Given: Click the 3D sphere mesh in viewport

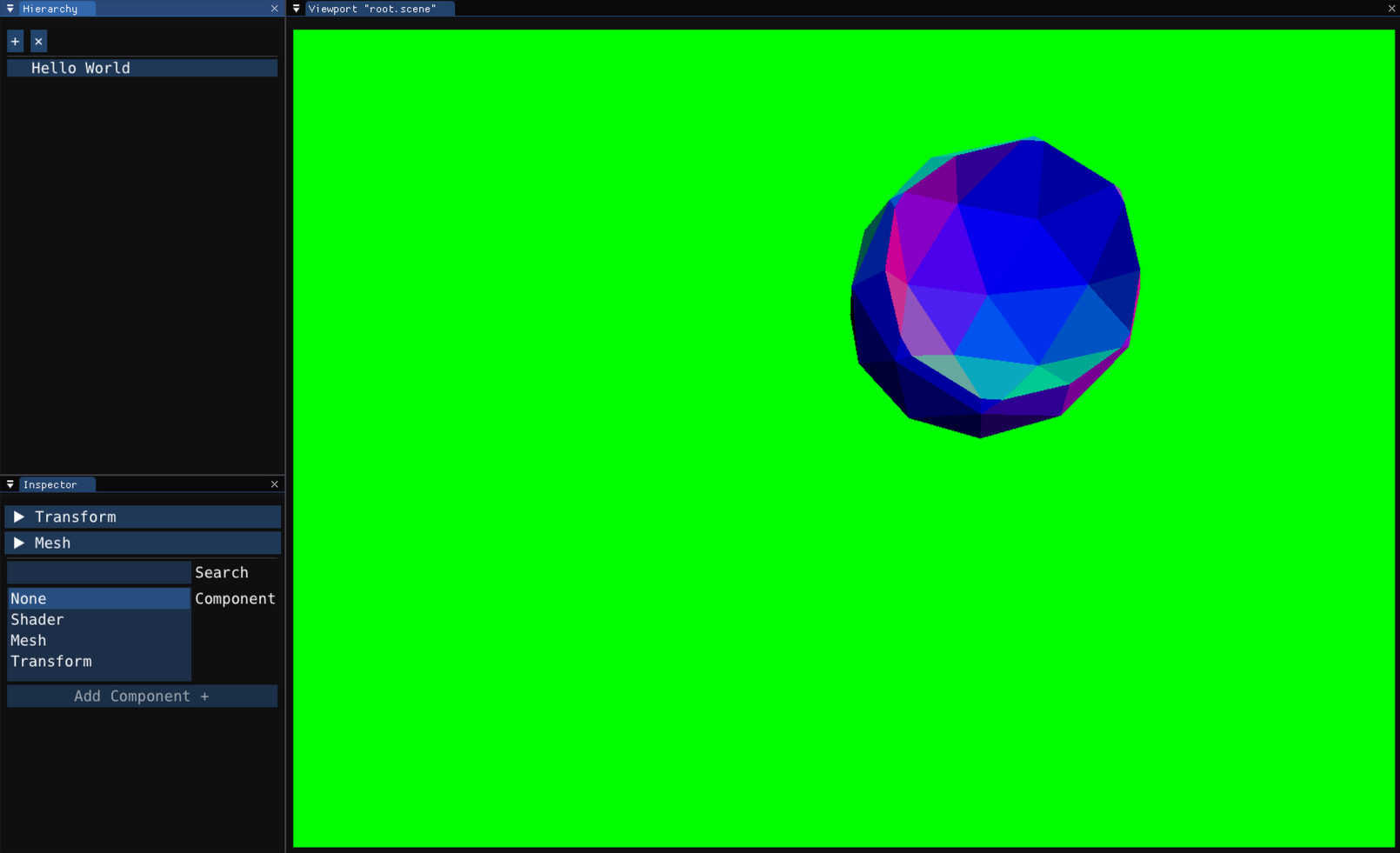Looking at the screenshot, I should (996, 287).
